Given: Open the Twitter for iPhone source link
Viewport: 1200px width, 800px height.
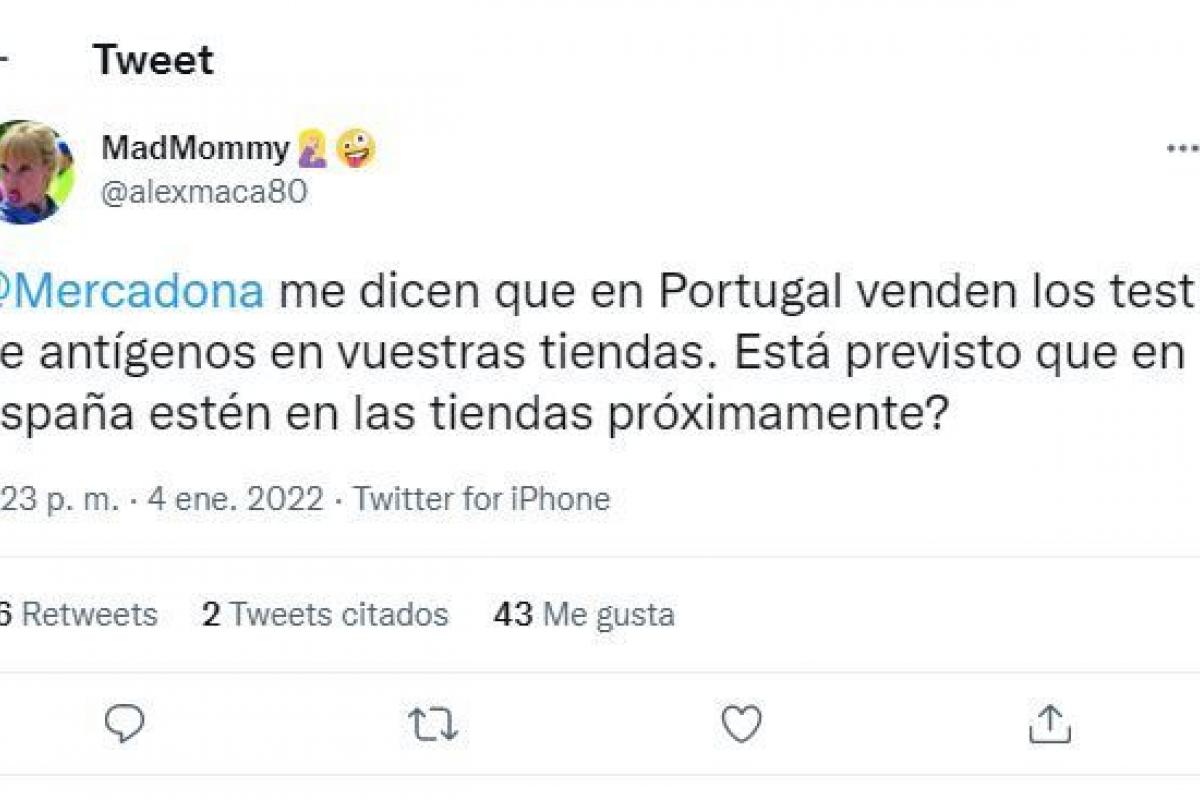Looking at the screenshot, I should (481, 498).
